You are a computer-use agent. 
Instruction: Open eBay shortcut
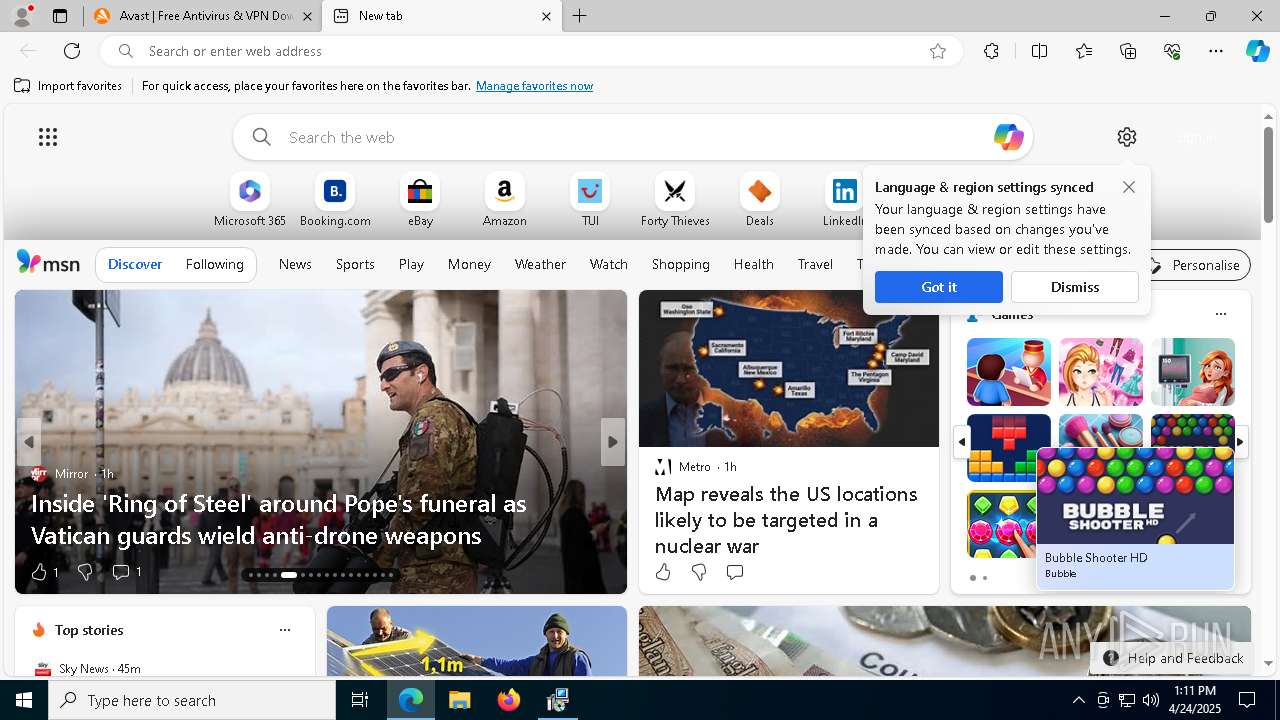coord(420,201)
